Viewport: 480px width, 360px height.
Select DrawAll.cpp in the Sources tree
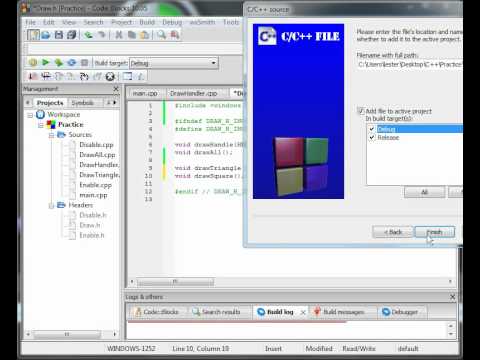coord(97,155)
